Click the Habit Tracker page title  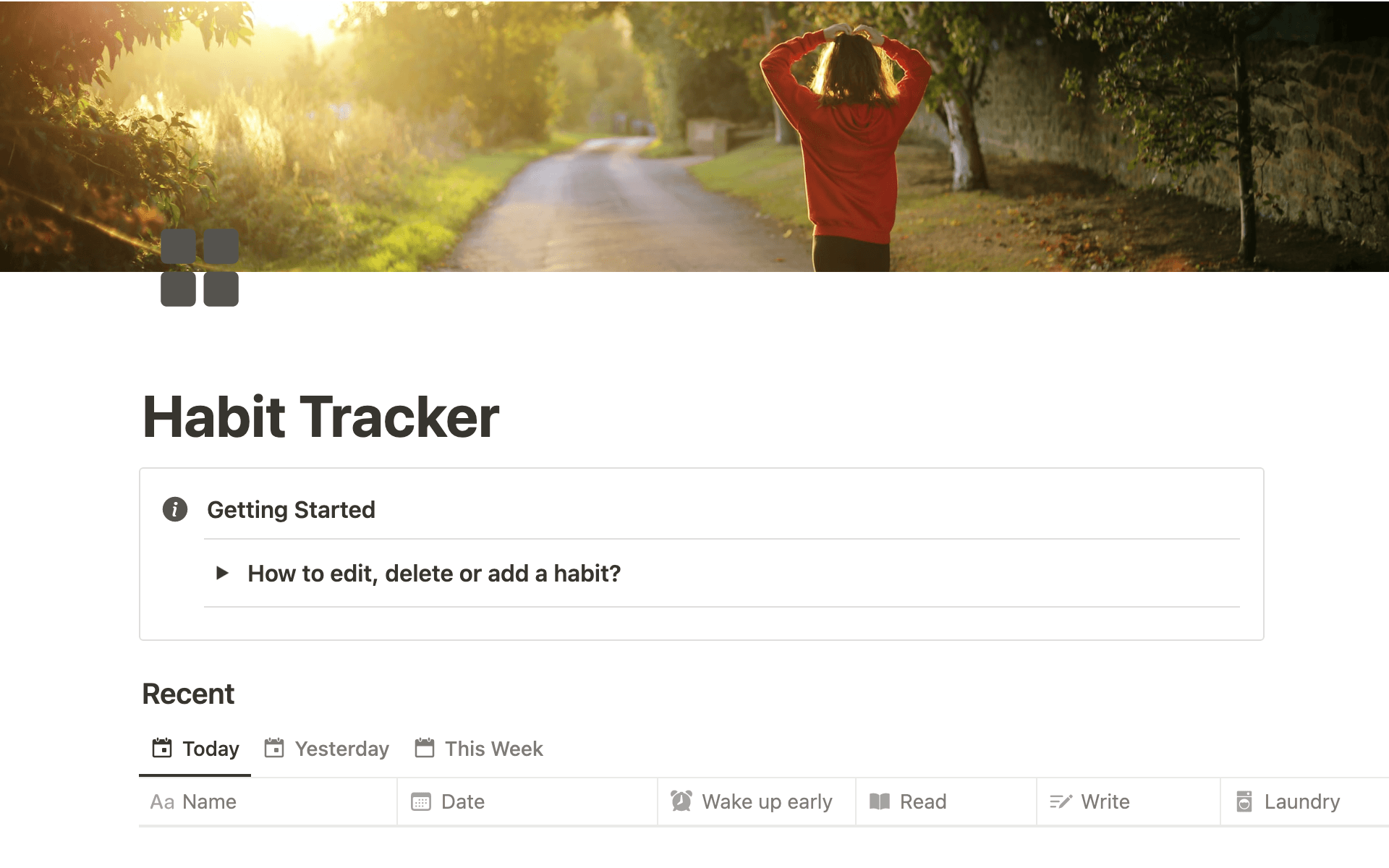pos(320,417)
